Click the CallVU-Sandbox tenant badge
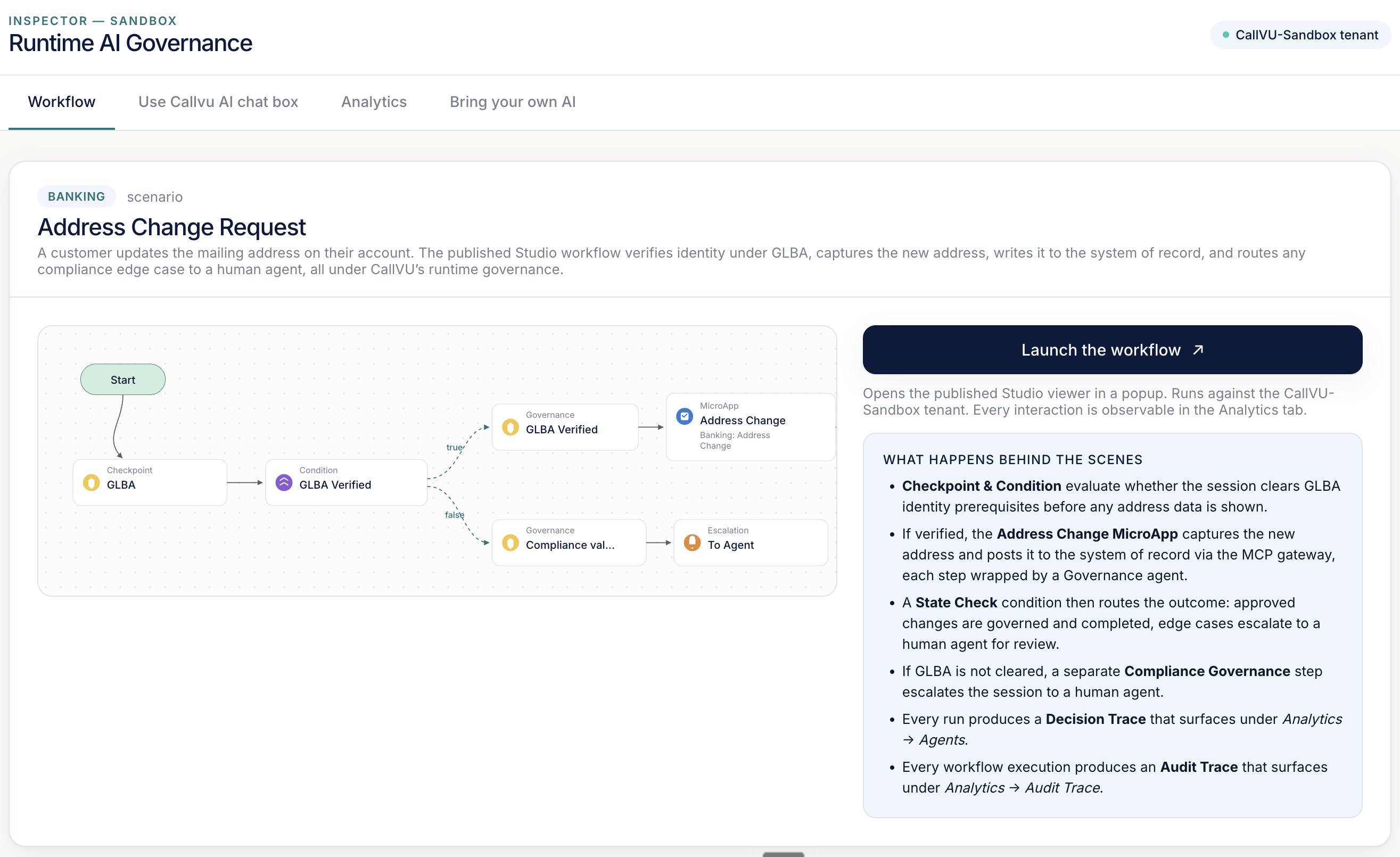This screenshot has width=1400, height=857. (x=1299, y=35)
